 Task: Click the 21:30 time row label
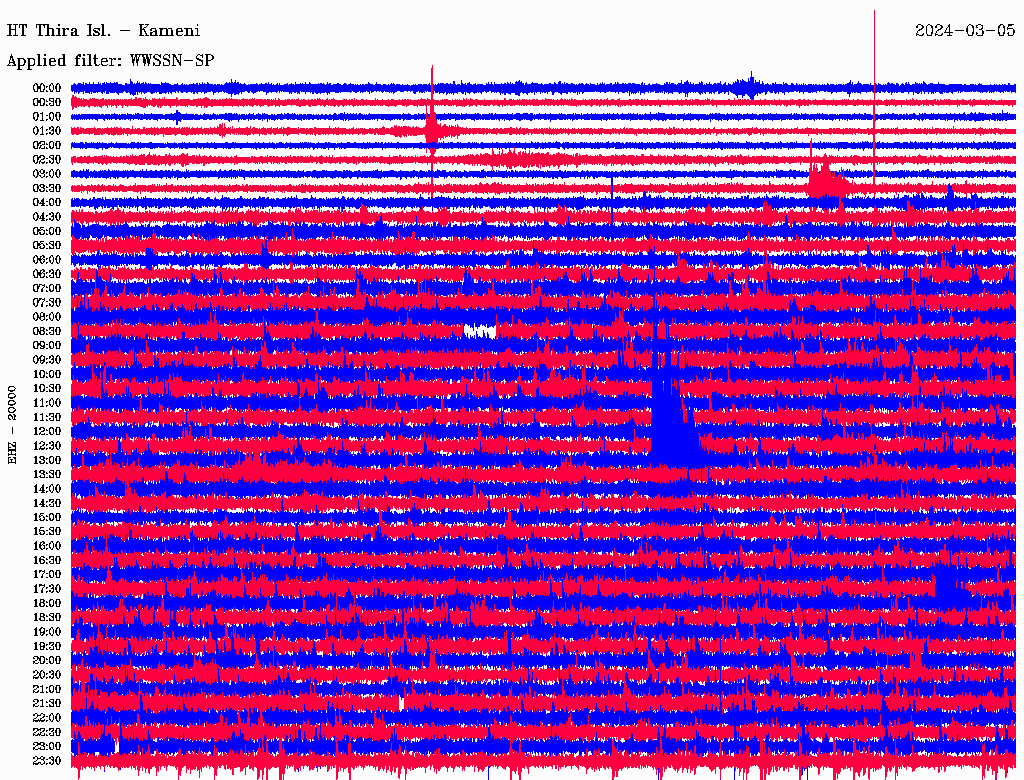[47, 703]
